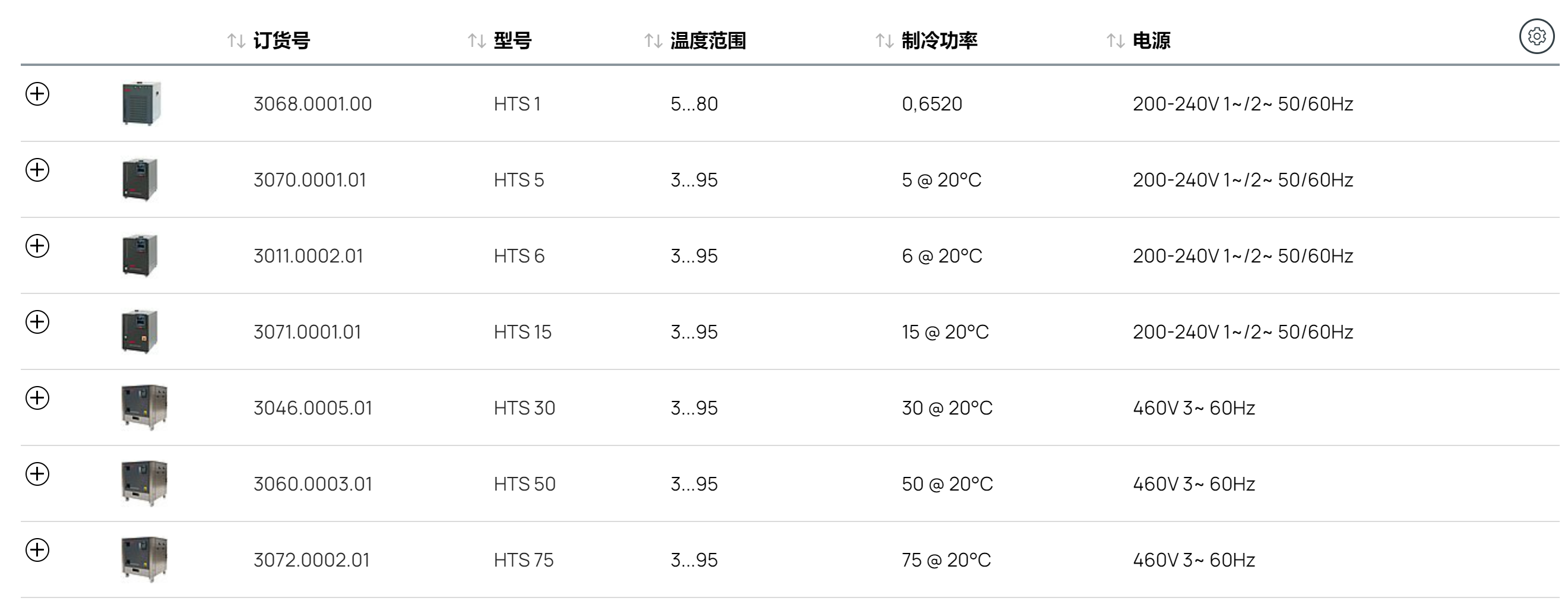Sort table by 温度范围 column arrows
1568x604 pixels.
coord(653,41)
